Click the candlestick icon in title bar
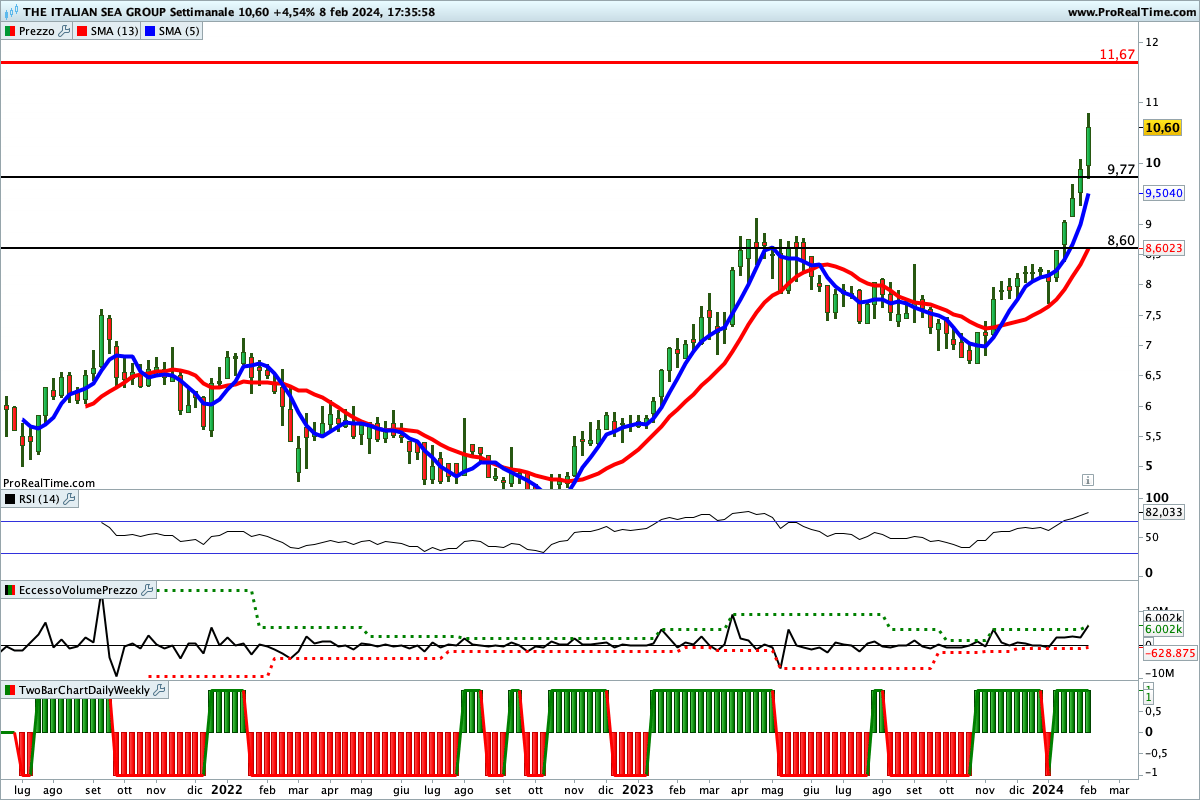The height and width of the screenshot is (800, 1200). click(x=11, y=12)
